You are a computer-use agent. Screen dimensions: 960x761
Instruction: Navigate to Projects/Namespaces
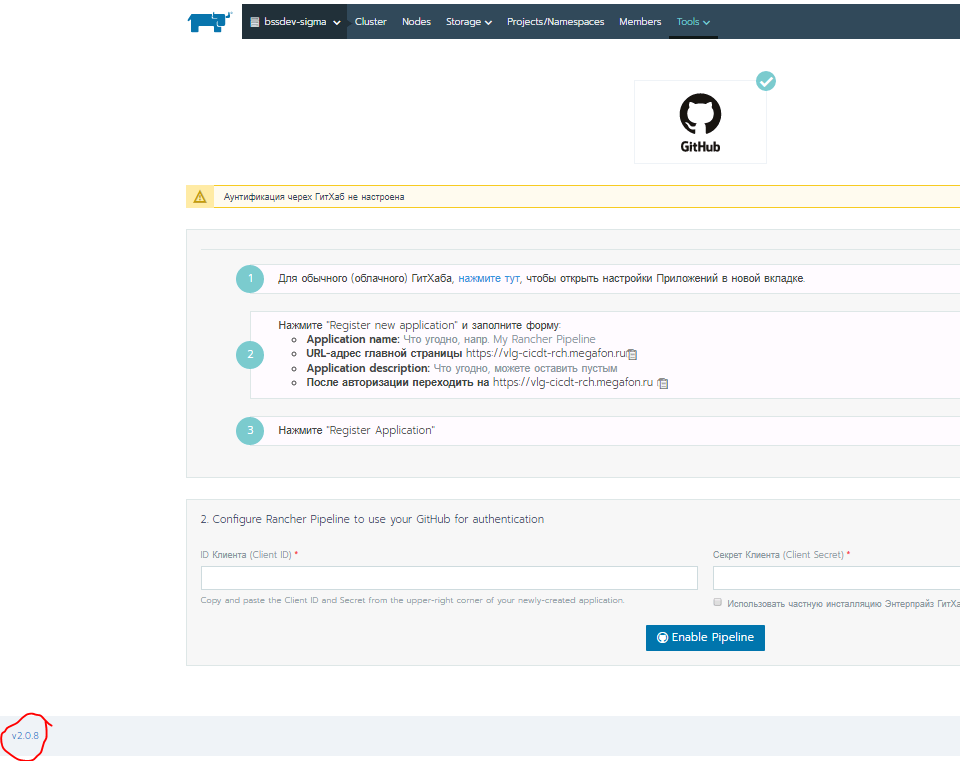click(555, 21)
